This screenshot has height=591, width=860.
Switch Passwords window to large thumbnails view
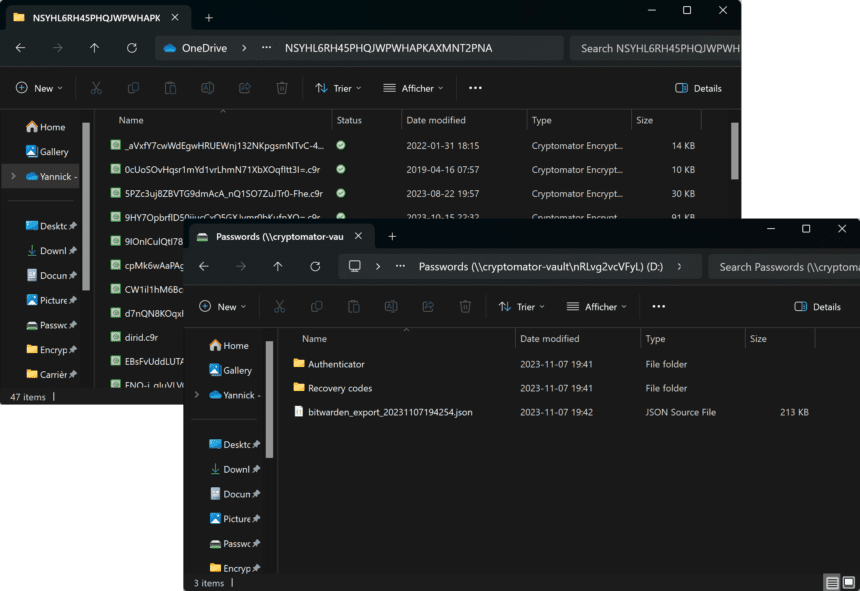848,582
